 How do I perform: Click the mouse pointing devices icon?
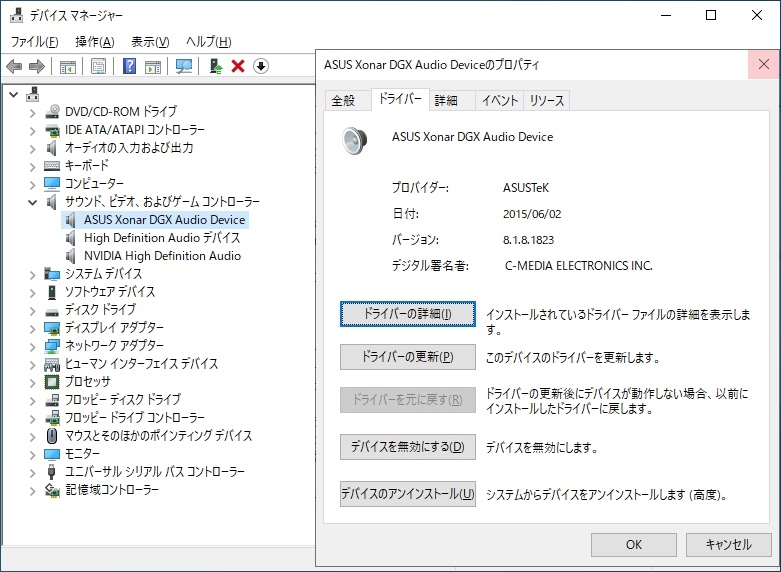pos(52,436)
